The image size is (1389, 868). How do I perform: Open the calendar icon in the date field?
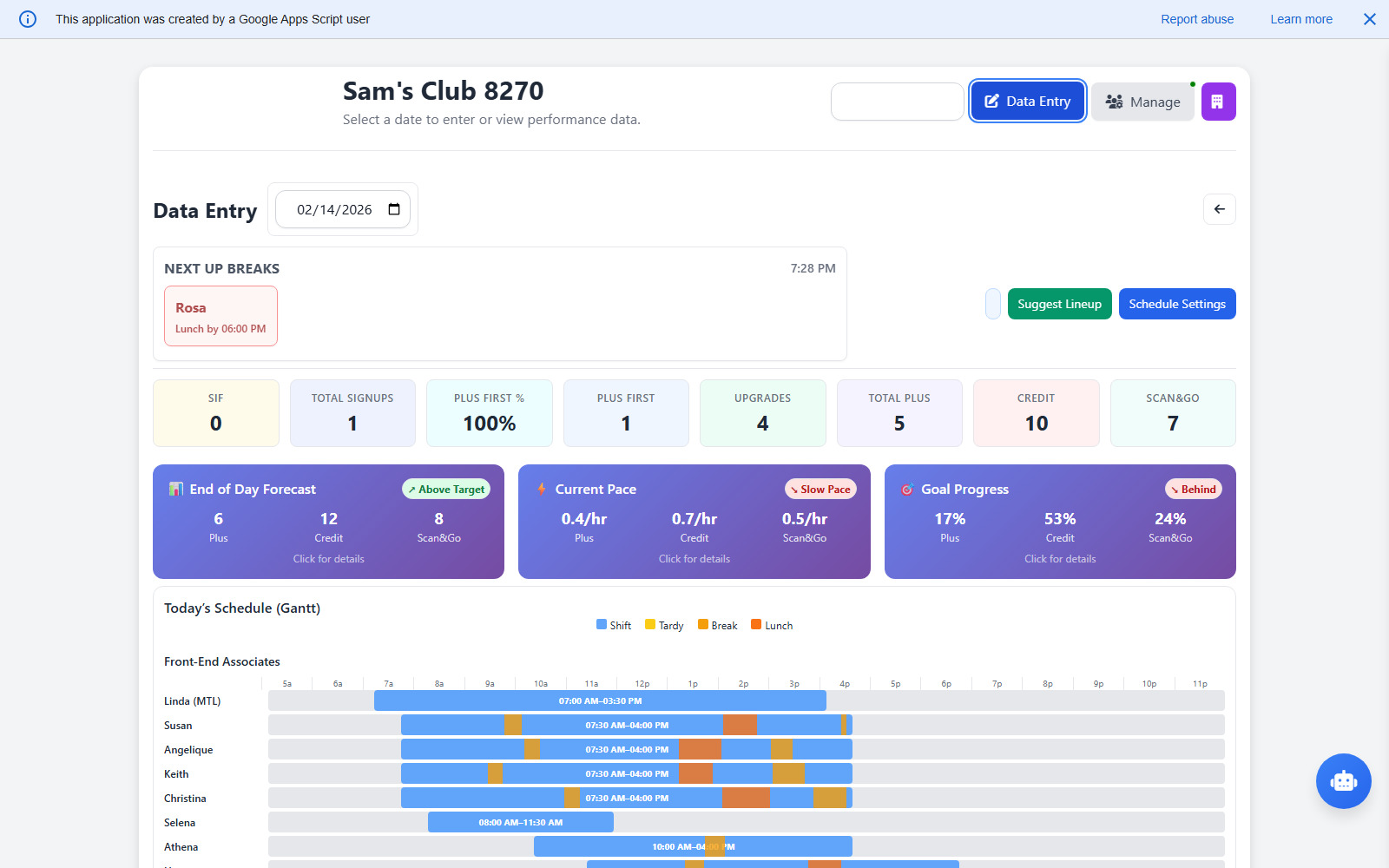[x=394, y=209]
